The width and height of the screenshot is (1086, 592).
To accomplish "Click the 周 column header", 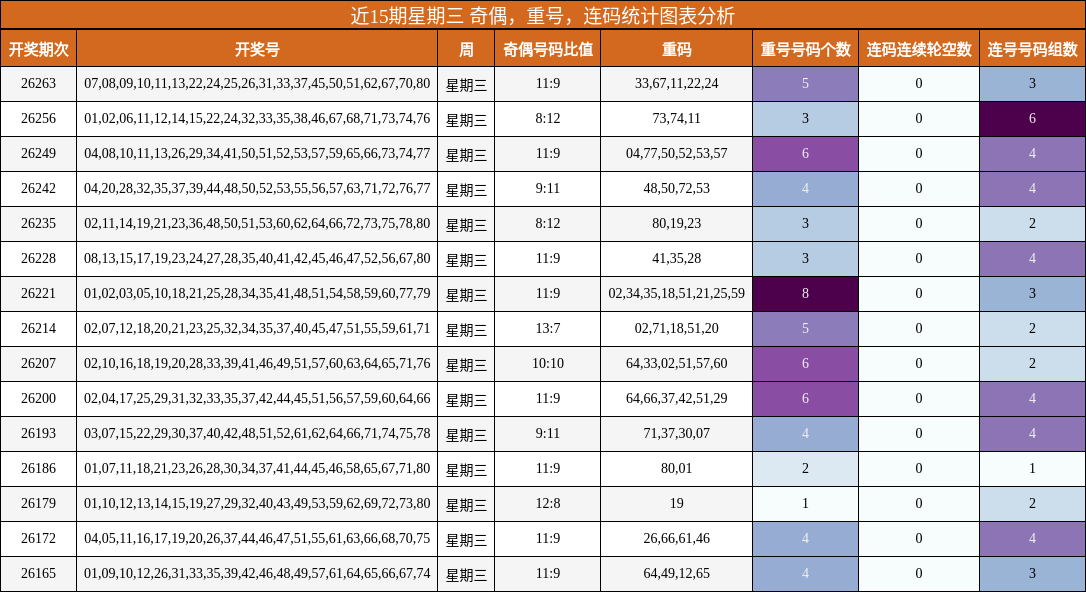I will point(466,48).
